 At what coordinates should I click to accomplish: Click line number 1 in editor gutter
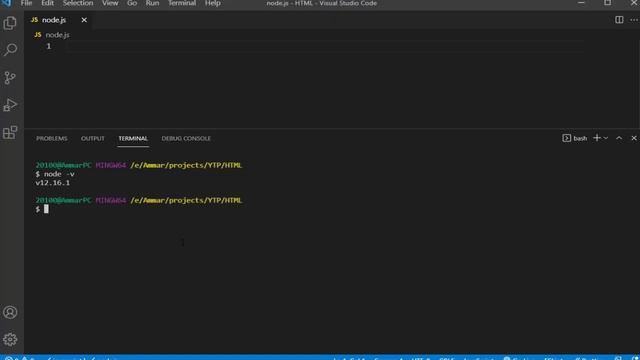[x=49, y=46]
